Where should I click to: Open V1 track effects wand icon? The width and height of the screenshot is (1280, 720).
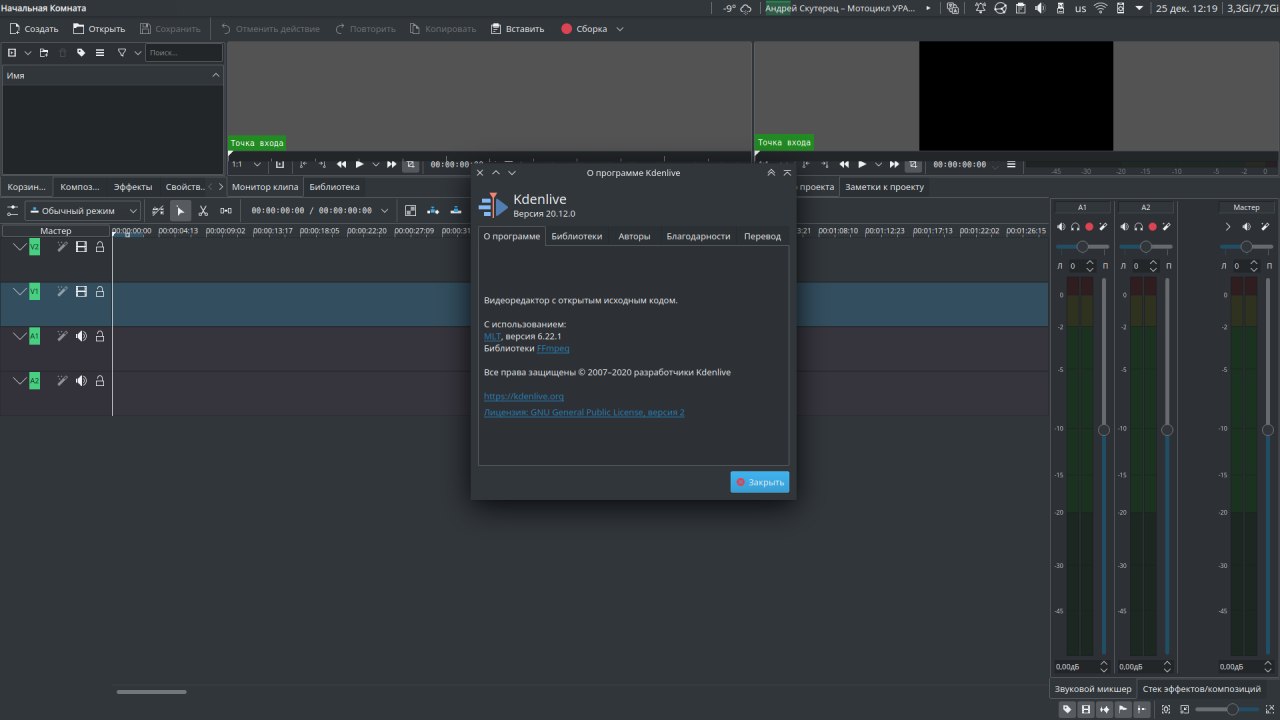point(62,292)
